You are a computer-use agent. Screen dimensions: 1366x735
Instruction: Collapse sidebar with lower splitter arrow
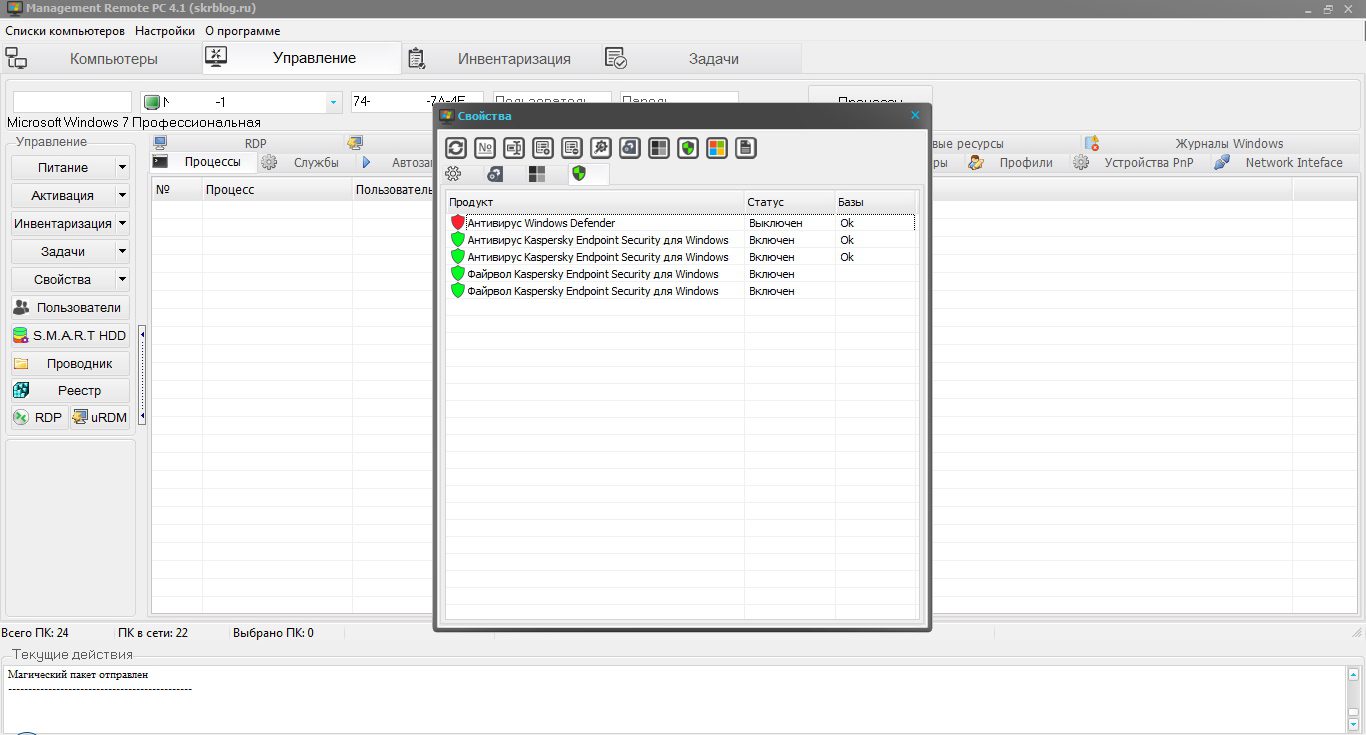142,416
